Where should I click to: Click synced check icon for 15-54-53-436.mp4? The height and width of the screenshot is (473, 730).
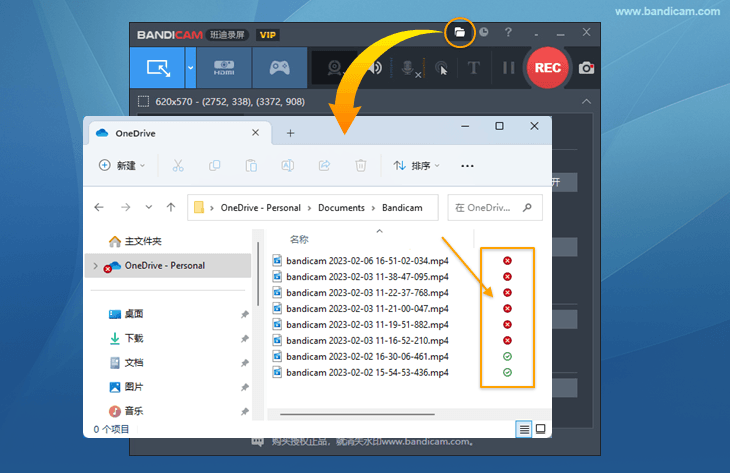coord(507,372)
